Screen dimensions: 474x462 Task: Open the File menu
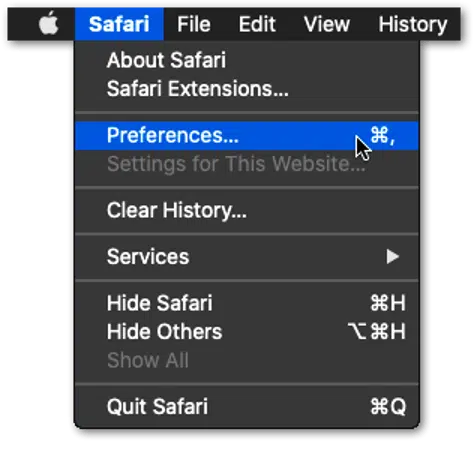click(194, 24)
